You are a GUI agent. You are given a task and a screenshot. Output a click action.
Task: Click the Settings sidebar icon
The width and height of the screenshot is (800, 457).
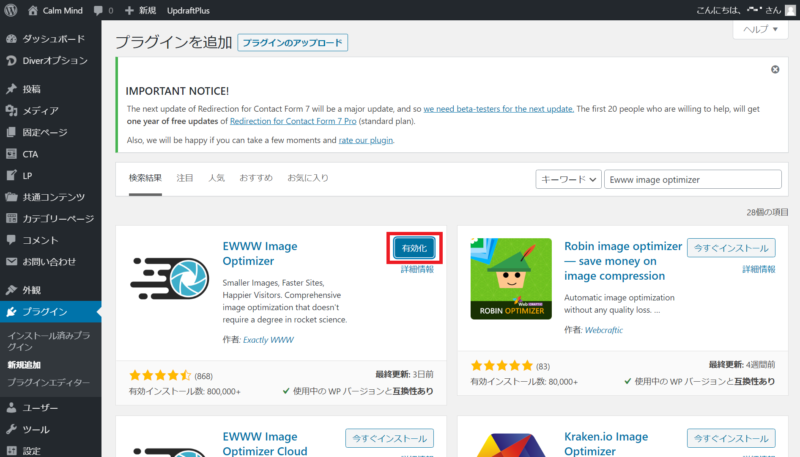pos(11,451)
